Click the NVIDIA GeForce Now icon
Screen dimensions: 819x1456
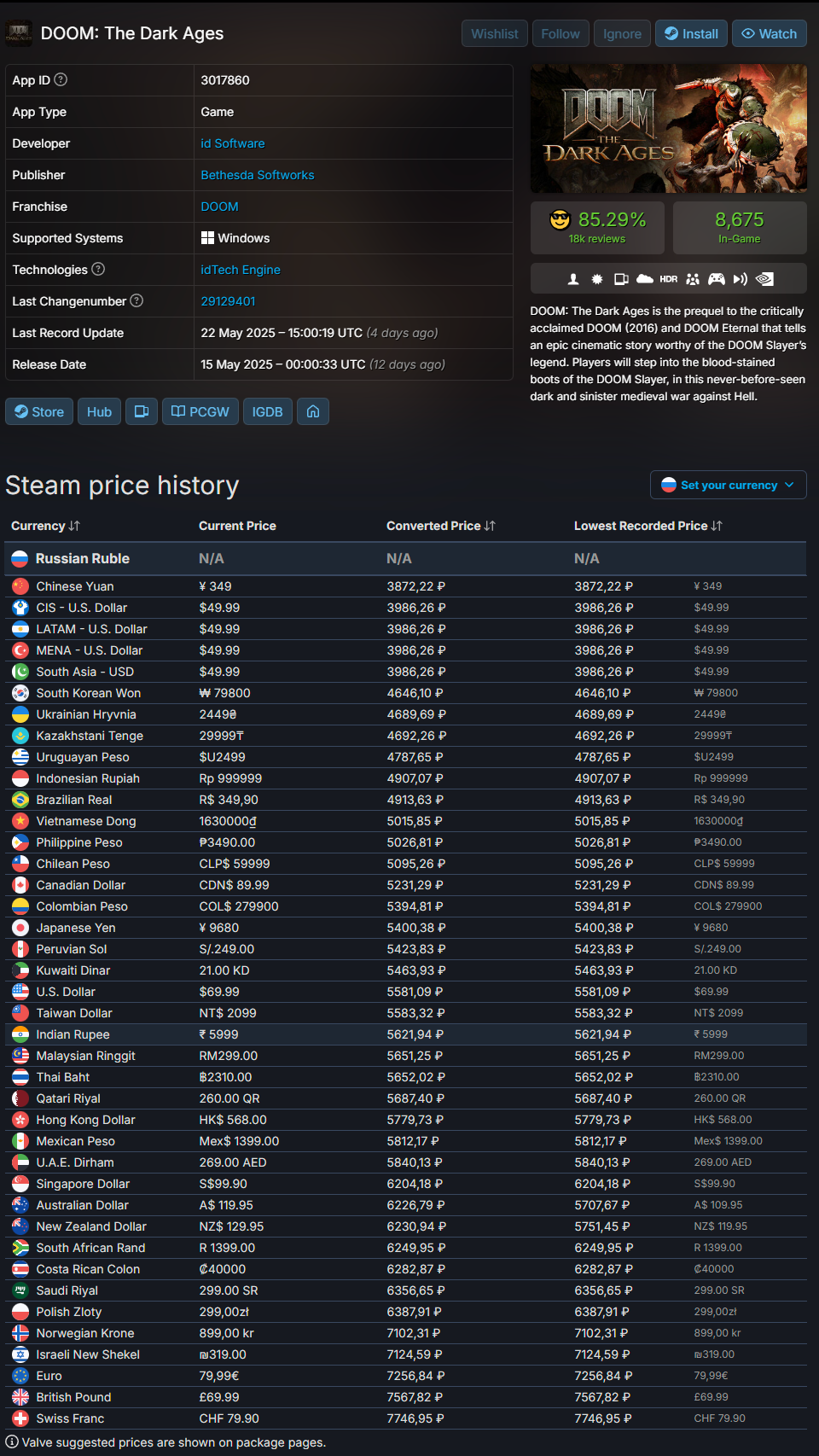(765, 279)
